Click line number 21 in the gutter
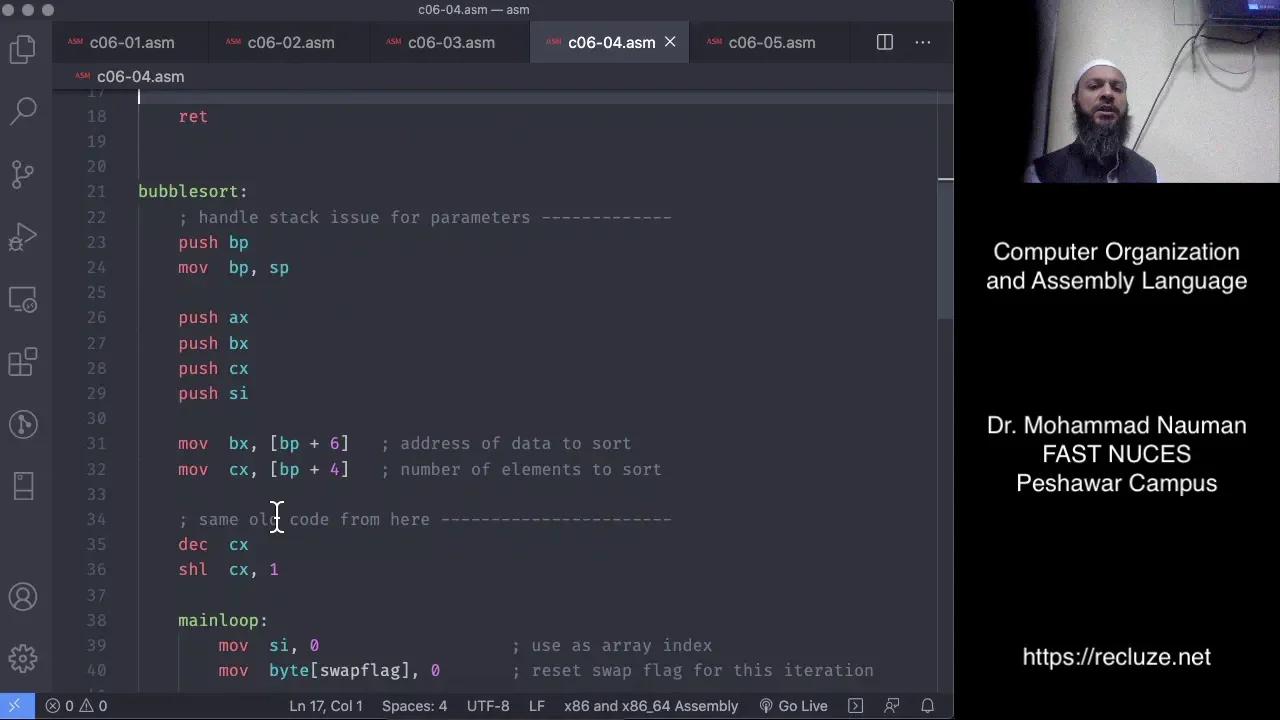The height and width of the screenshot is (720, 1280). tap(96, 192)
